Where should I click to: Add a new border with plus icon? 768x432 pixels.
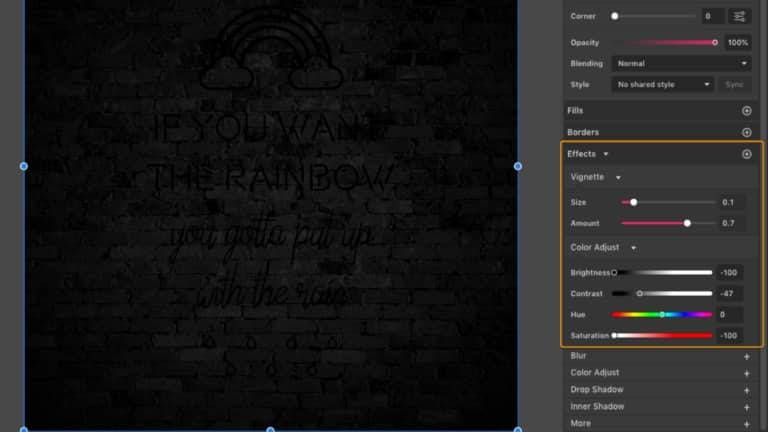tap(746, 132)
